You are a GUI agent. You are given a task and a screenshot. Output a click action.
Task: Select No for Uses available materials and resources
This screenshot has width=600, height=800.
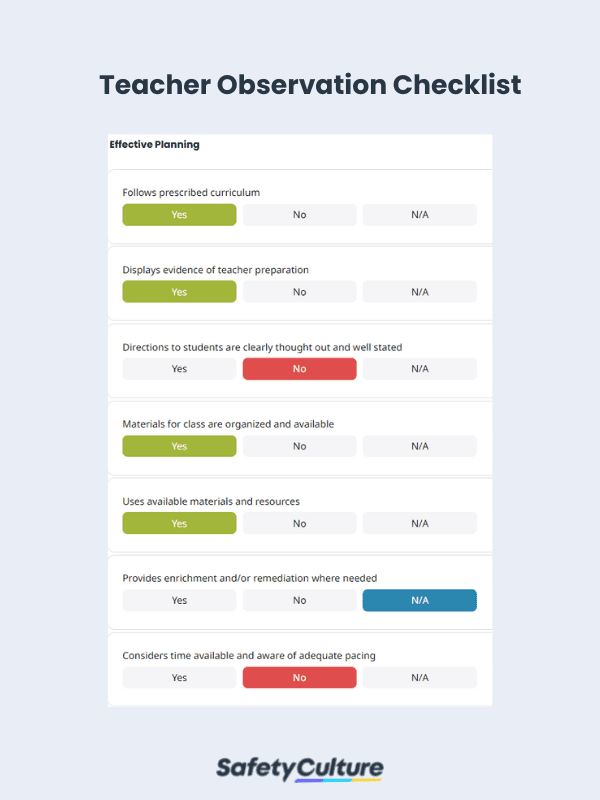pos(299,523)
